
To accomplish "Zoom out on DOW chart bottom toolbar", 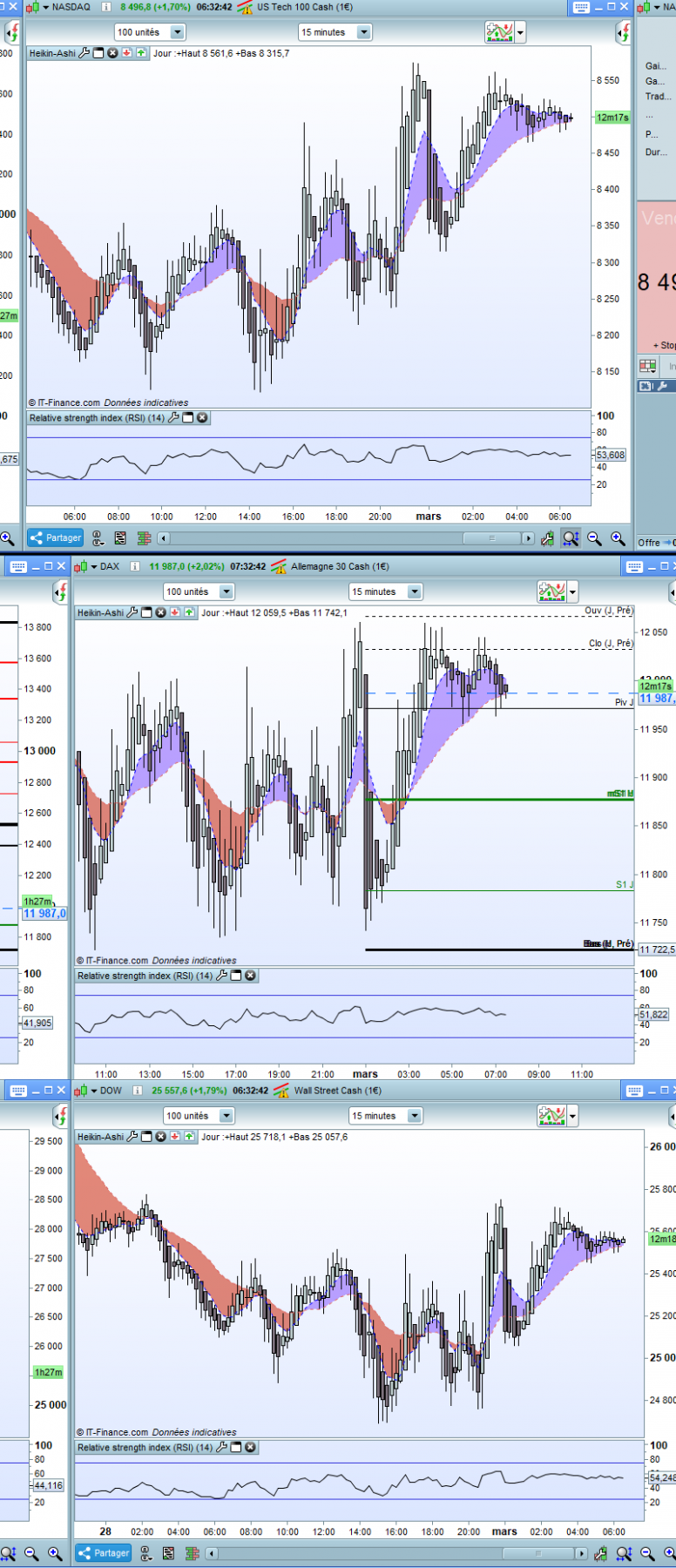I will 648,1553.
